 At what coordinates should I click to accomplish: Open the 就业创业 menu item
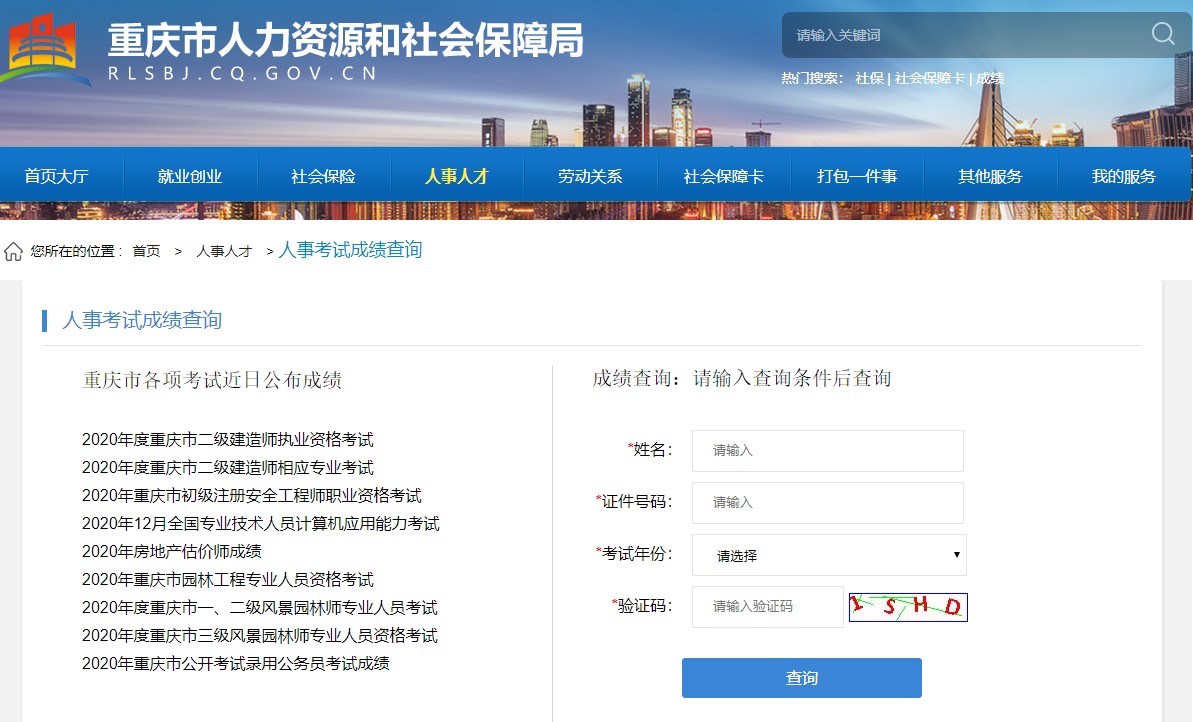coord(190,175)
